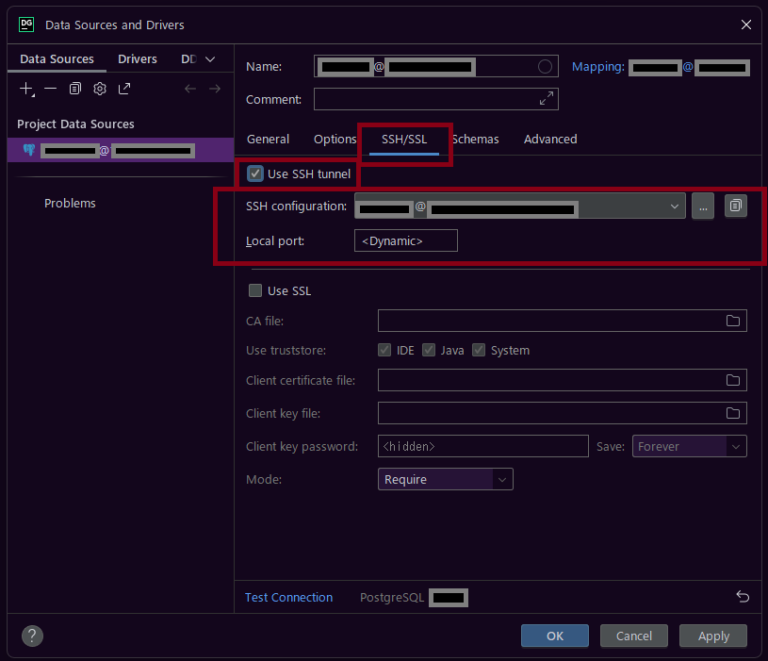Enable the Use SSL checkbox
Screen dimensions: 768x661
tap(255, 291)
